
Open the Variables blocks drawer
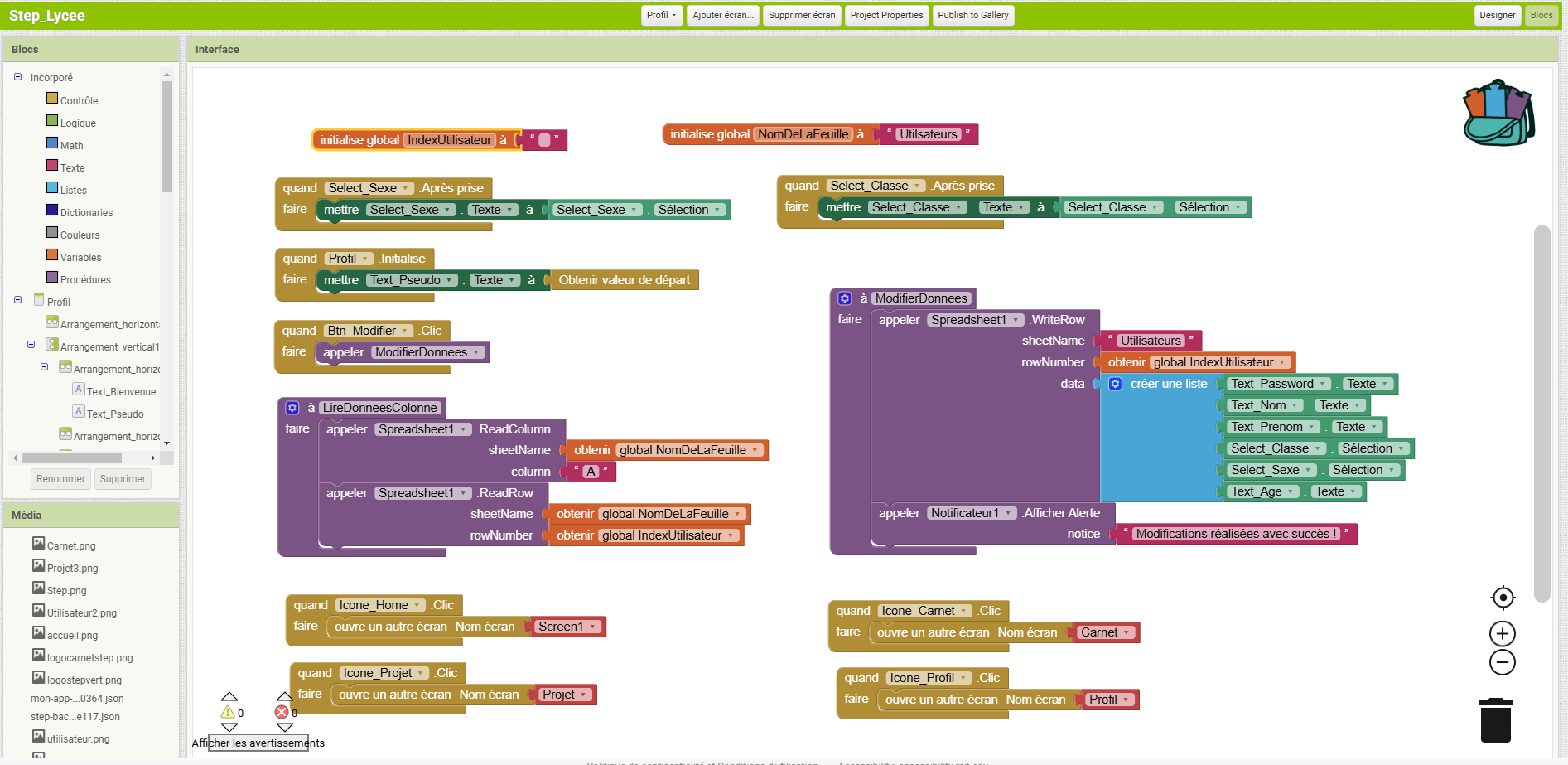click(x=81, y=257)
